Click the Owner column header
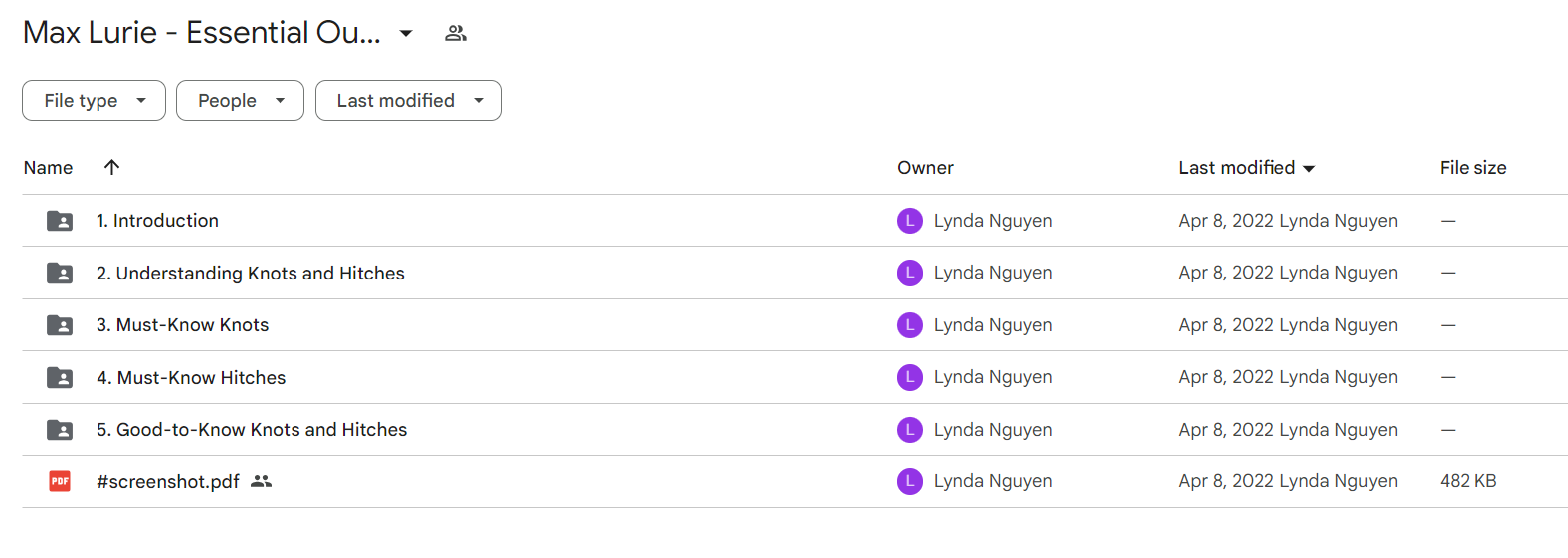 pyautogui.click(x=925, y=167)
